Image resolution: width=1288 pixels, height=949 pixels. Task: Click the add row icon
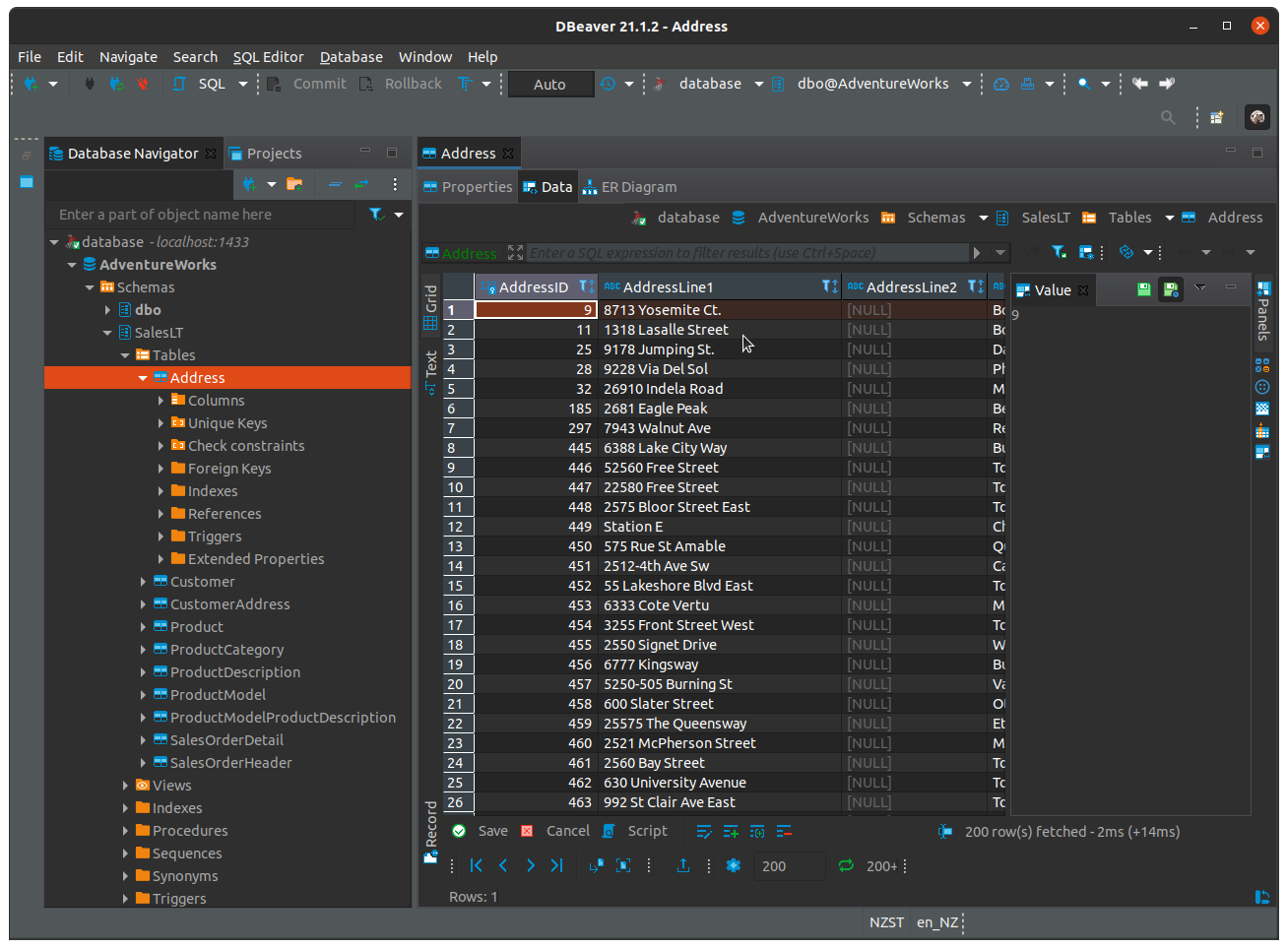pos(731,832)
